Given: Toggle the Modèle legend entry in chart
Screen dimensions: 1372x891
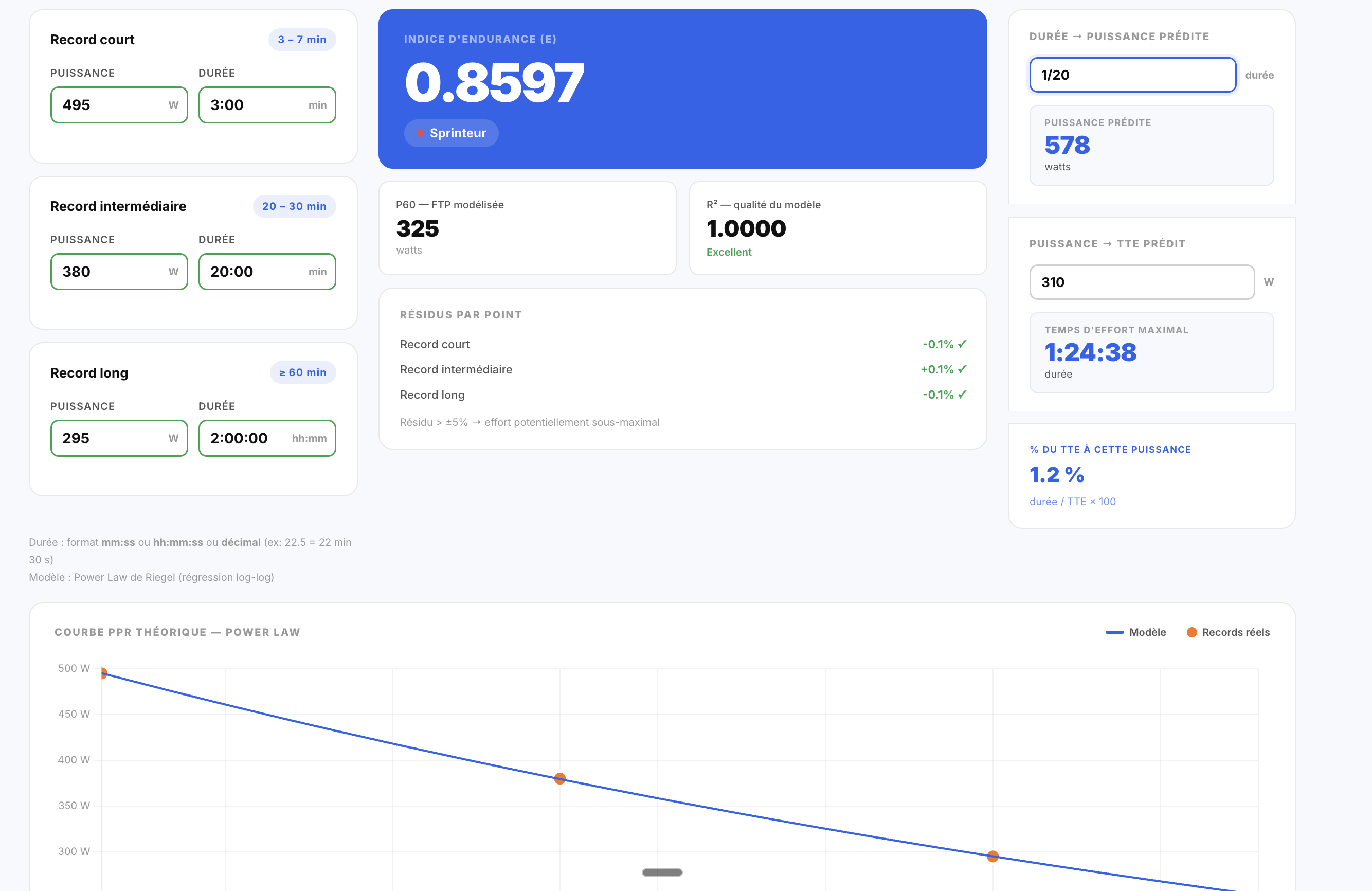Looking at the screenshot, I should pos(1135,632).
